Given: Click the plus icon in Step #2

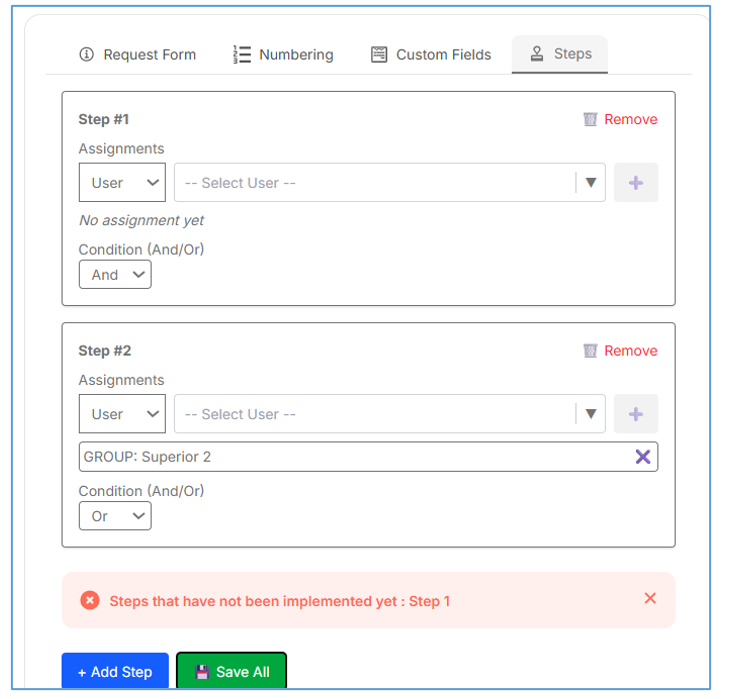Looking at the screenshot, I should coord(636,414).
